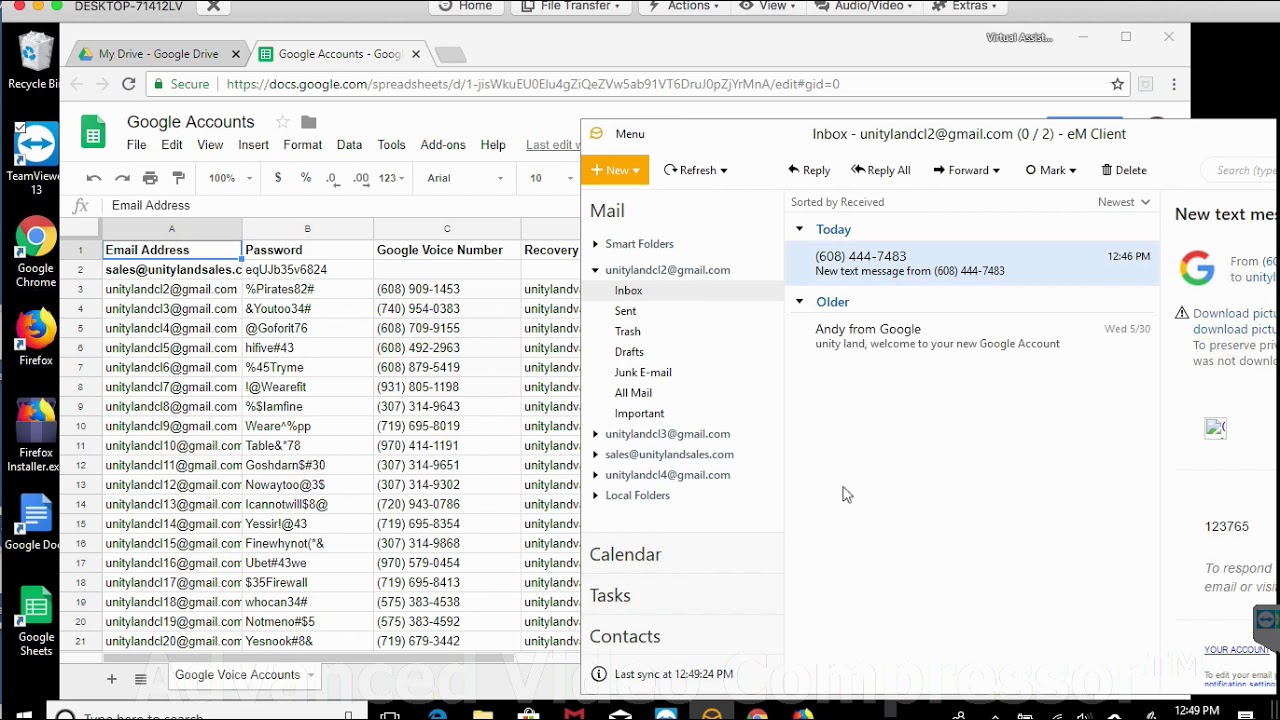This screenshot has height=720, width=1280.
Task: Open the (608) 444-7483 text message email
Action: pyautogui.click(x=972, y=263)
